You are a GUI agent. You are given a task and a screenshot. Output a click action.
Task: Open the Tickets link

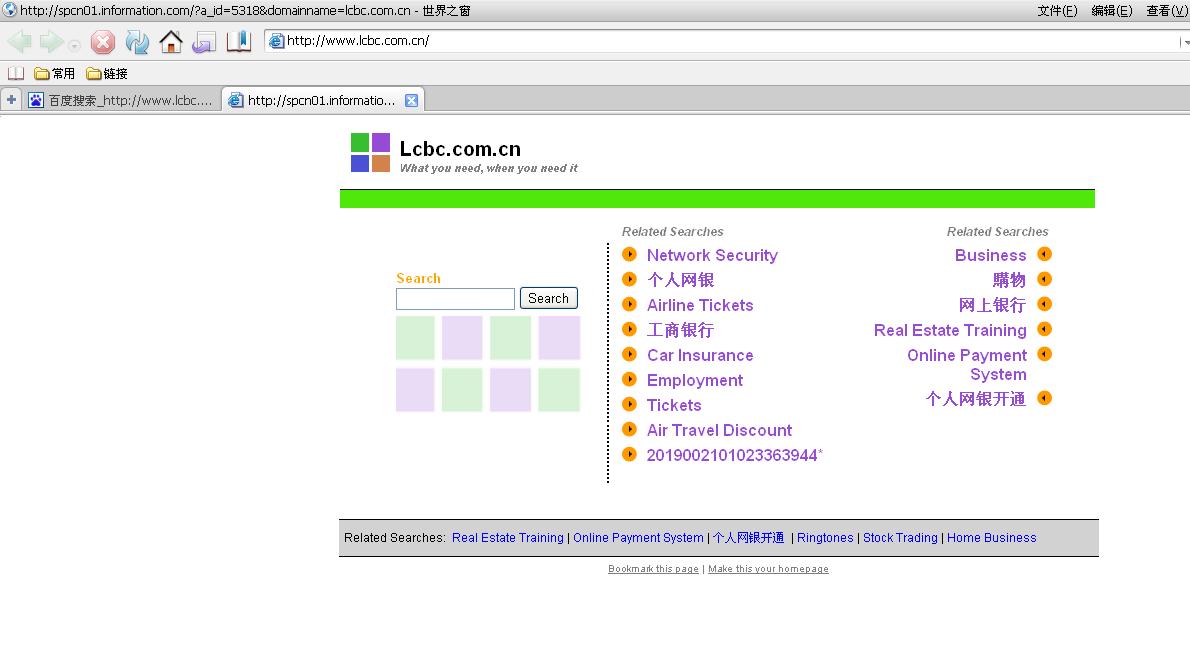(x=674, y=405)
